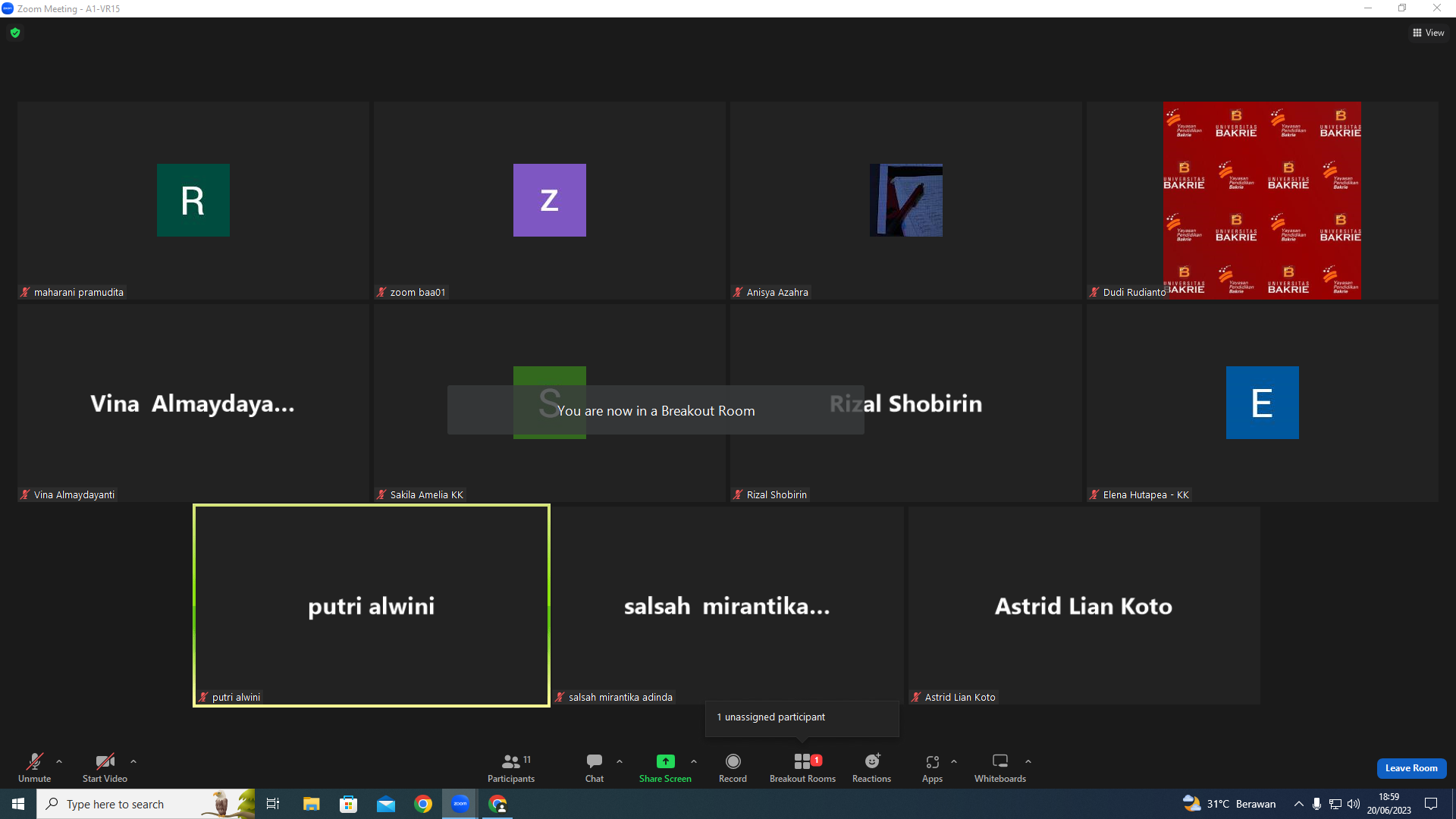Image resolution: width=1456 pixels, height=819 pixels.
Task: Open the Reactions menu
Action: click(871, 767)
